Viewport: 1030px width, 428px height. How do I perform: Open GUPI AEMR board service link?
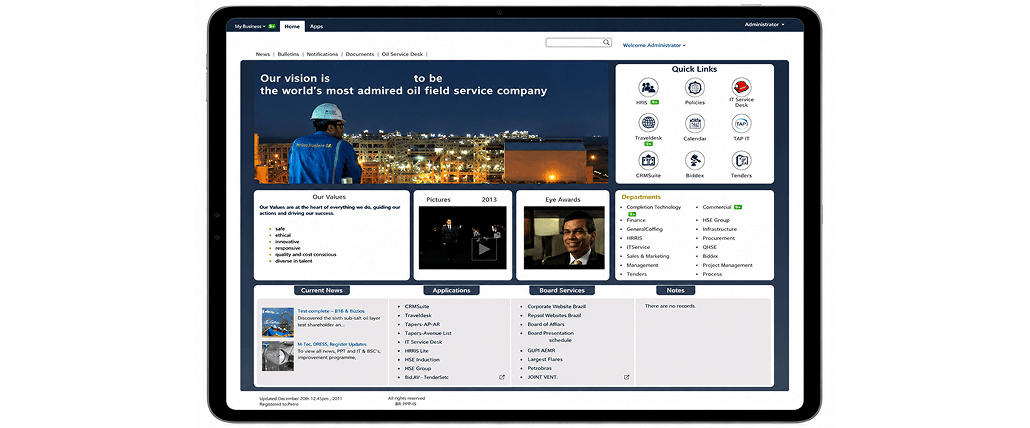(x=541, y=351)
